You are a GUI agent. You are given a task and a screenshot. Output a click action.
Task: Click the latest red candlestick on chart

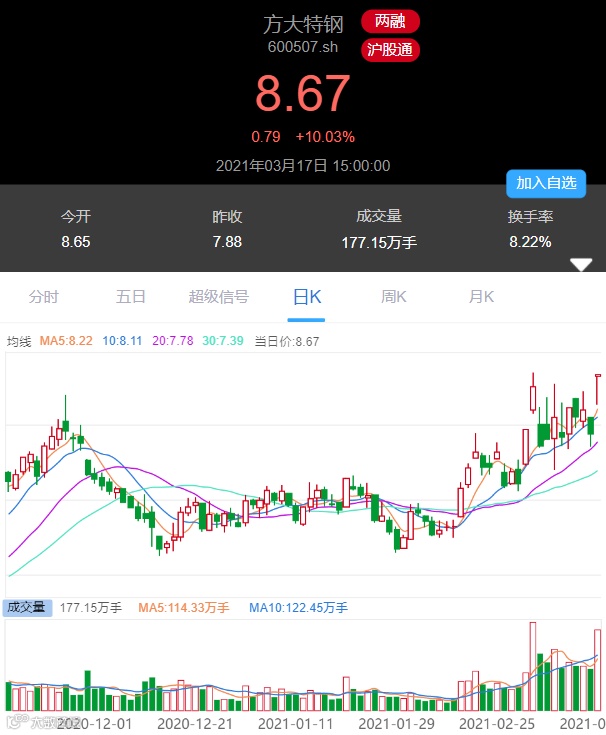pos(598,390)
